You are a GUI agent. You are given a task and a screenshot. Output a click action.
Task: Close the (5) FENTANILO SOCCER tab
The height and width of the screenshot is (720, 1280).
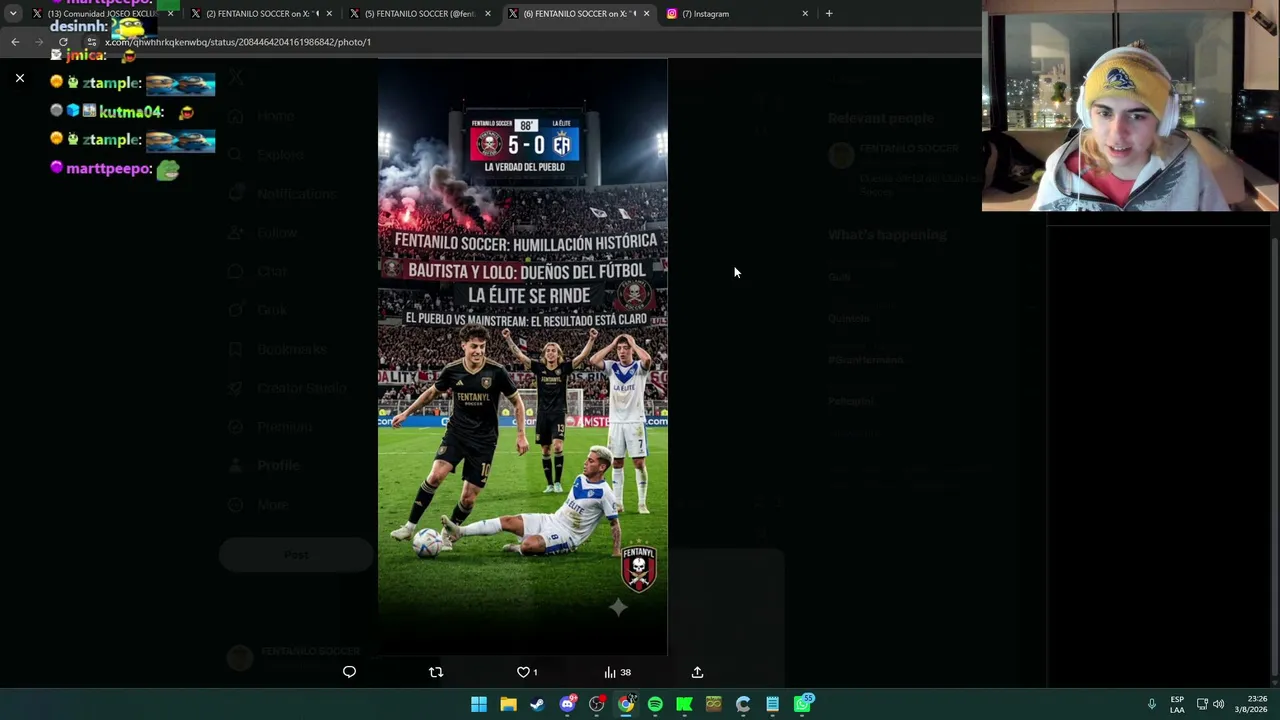point(488,14)
